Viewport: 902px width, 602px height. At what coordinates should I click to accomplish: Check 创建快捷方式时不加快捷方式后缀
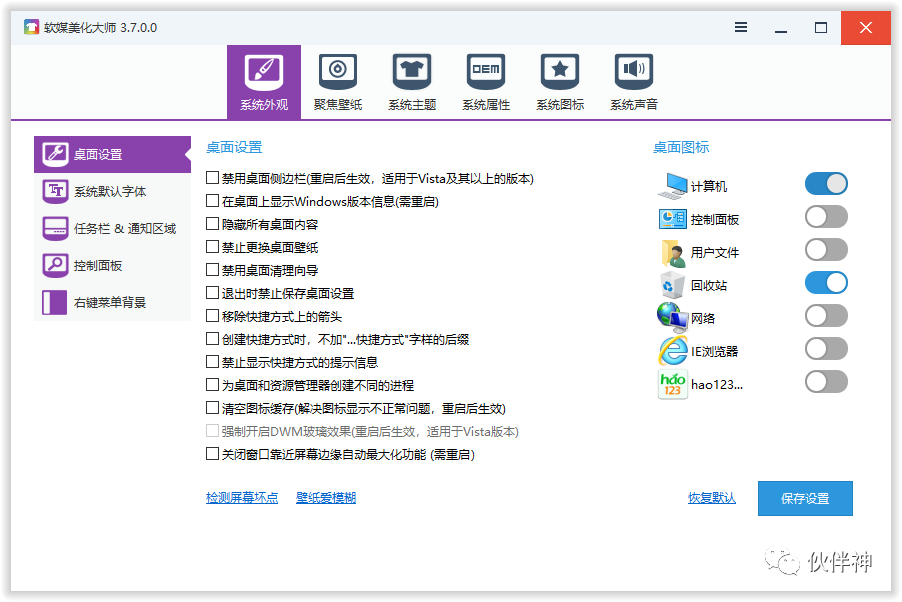[212, 339]
